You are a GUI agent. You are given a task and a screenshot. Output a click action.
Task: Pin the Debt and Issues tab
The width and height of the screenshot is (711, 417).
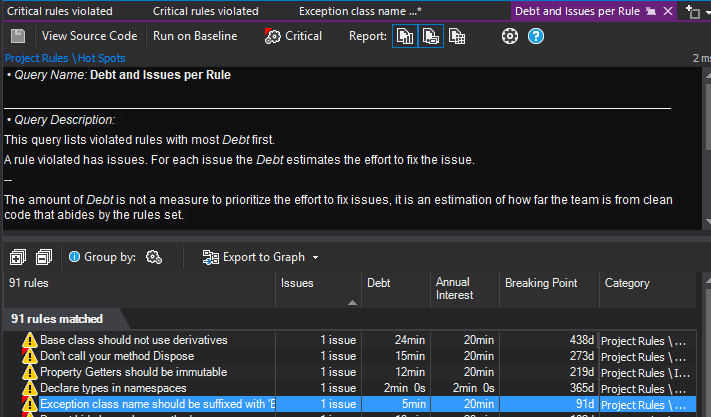pyautogui.click(x=651, y=11)
